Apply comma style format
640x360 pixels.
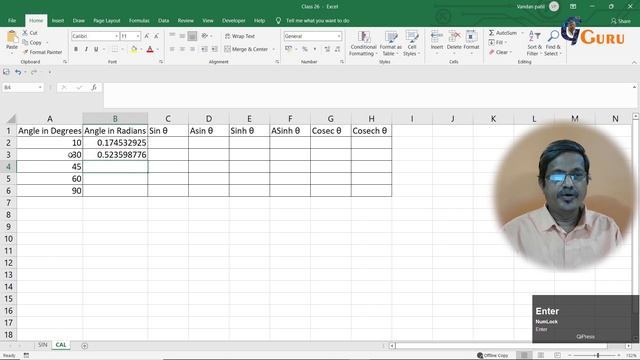[x=315, y=49]
